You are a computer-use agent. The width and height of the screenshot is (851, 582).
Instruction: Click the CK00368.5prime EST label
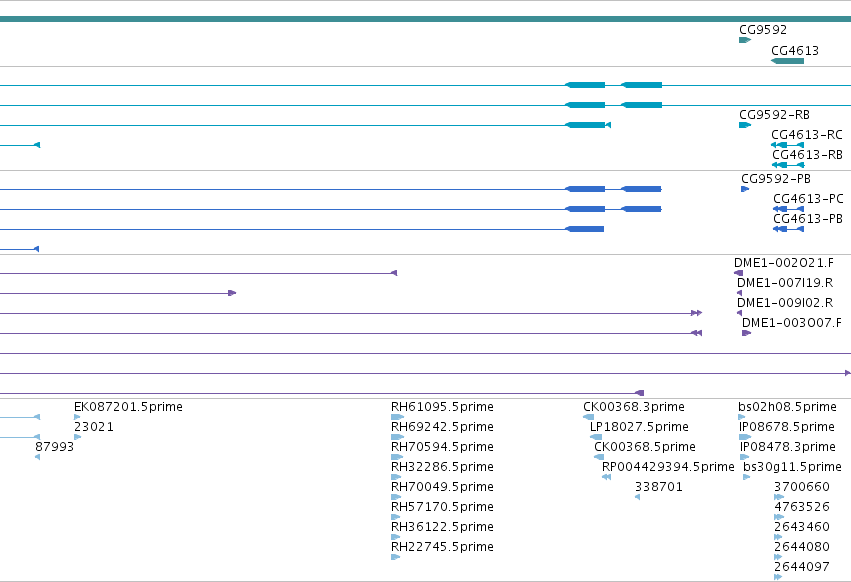(x=645, y=447)
